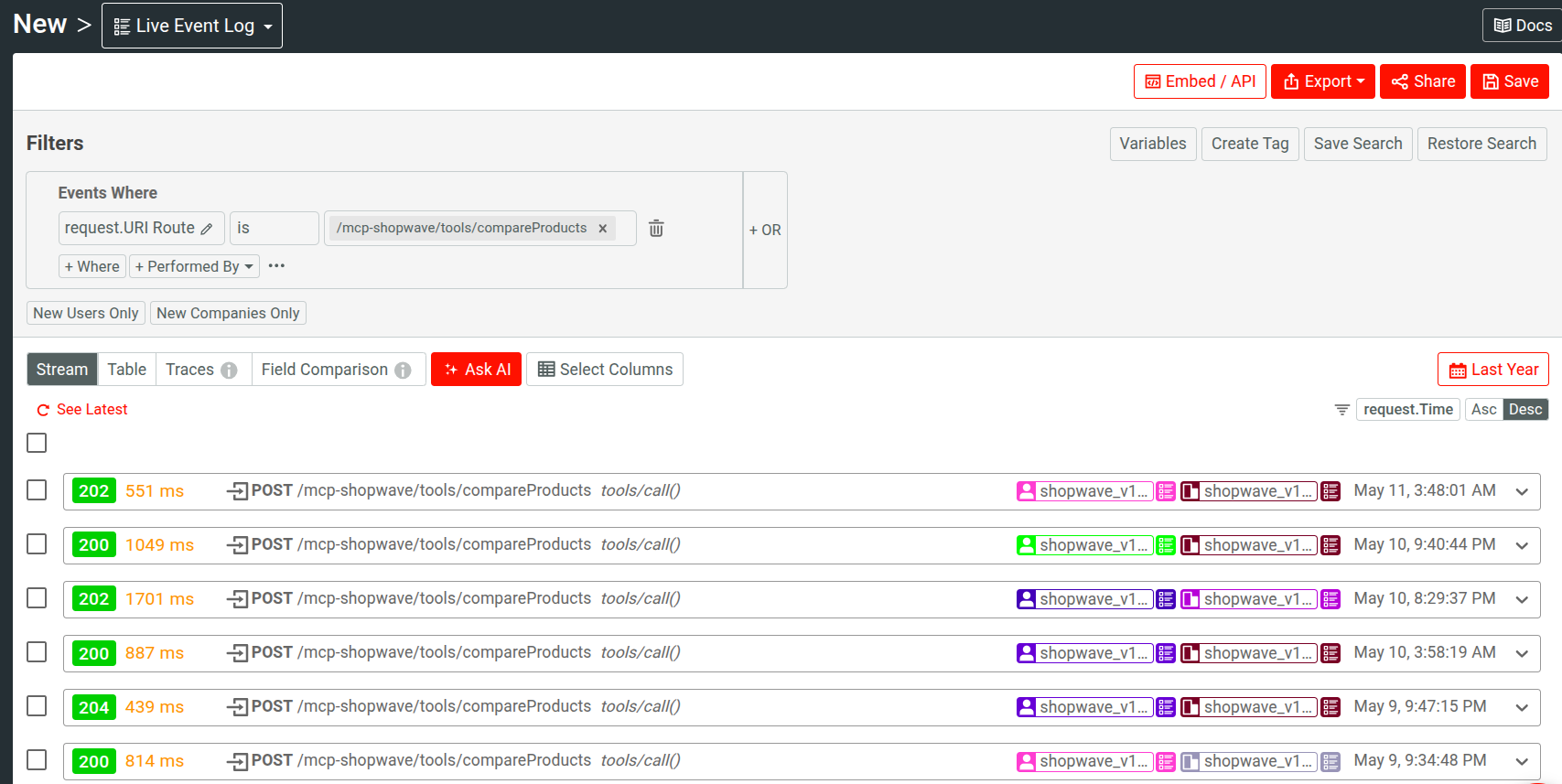Click the Variables button

(x=1153, y=144)
